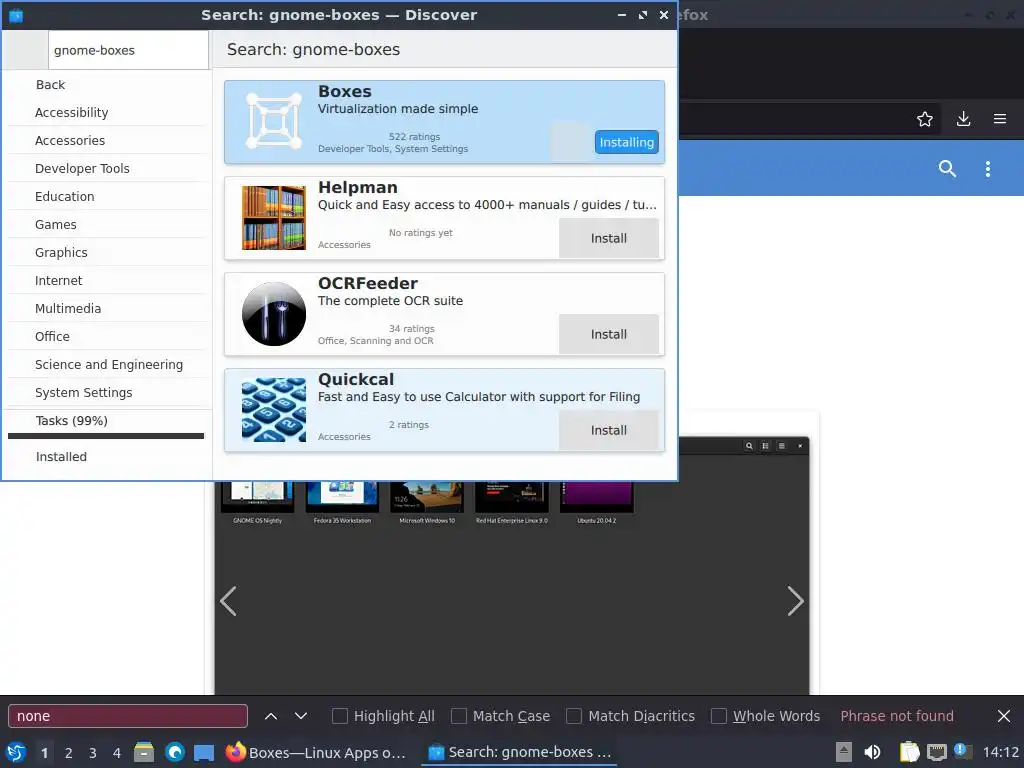Jump to next find result arrow

pyautogui.click(x=300, y=716)
